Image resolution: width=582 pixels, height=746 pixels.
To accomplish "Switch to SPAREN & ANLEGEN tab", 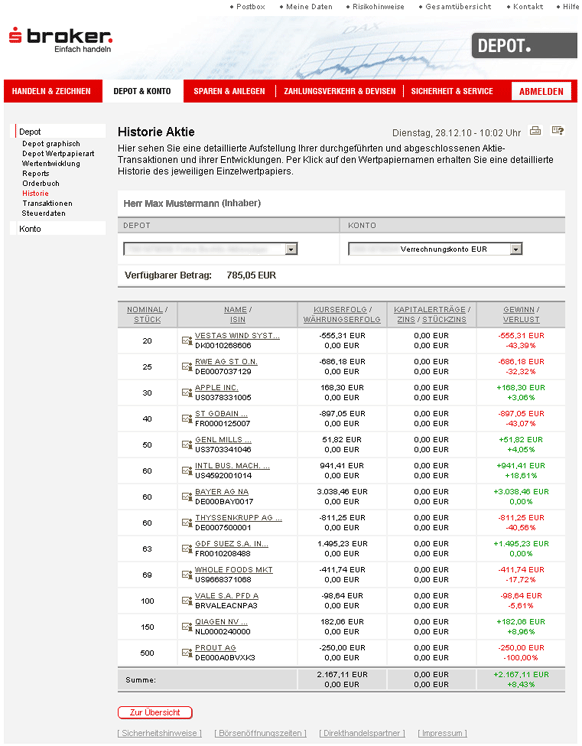I will point(229,91).
